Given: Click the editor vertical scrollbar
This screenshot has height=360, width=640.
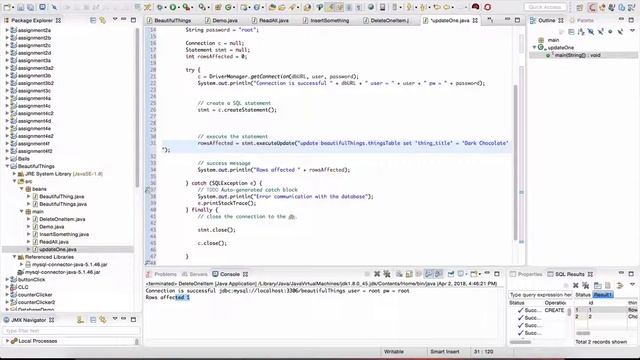Looking at the screenshot, I should (516, 161).
